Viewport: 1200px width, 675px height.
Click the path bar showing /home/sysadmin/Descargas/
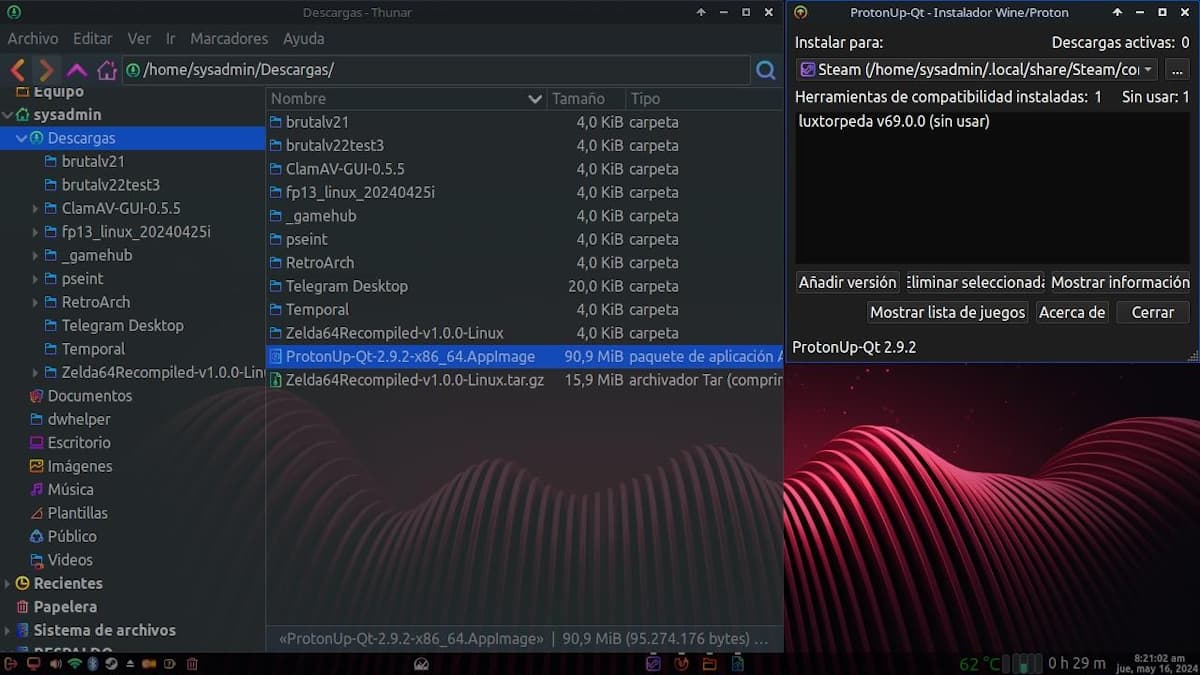click(x=440, y=70)
